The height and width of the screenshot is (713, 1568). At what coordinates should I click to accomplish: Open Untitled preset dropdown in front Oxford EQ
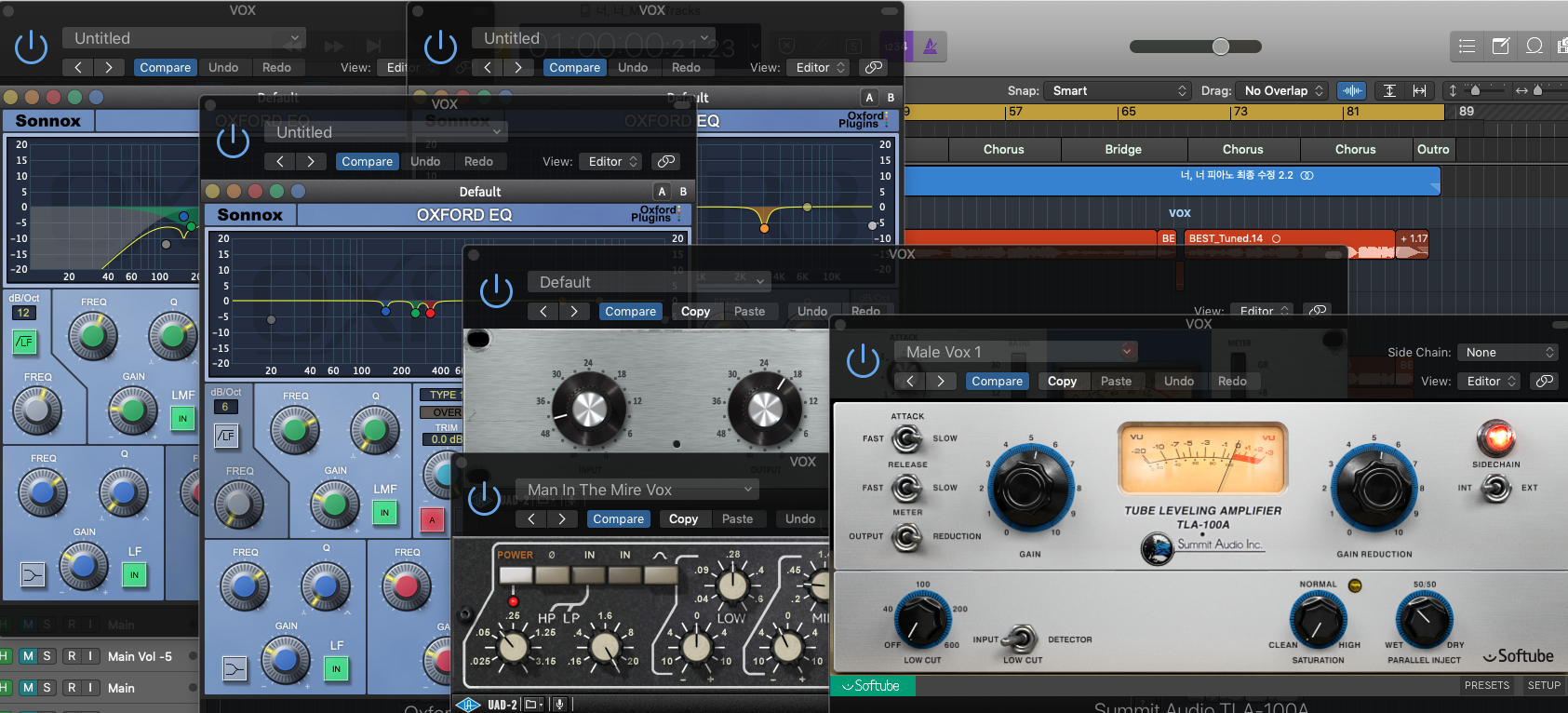click(386, 132)
